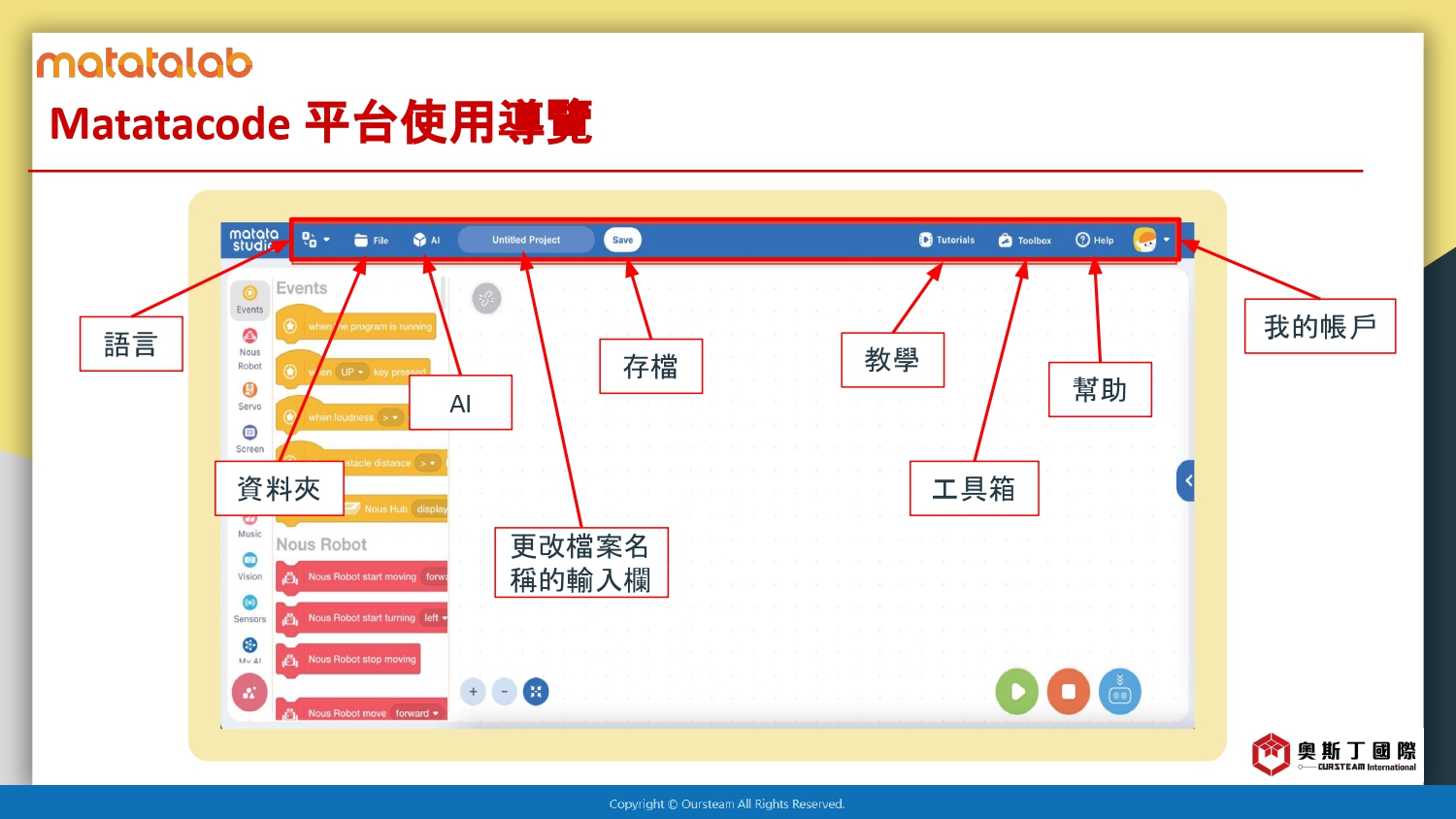Select the Servo block category
Screen dimensions: 1456x819
click(x=249, y=396)
